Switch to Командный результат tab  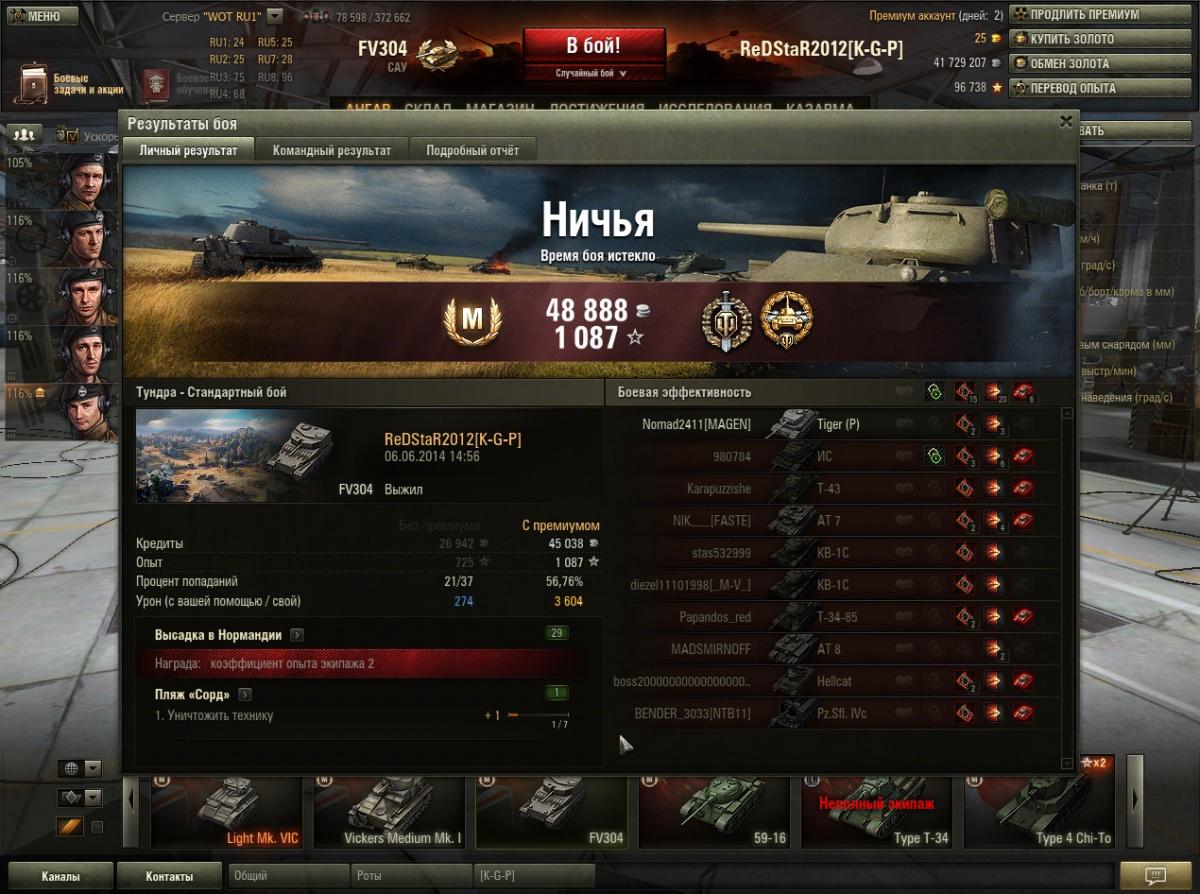(332, 150)
